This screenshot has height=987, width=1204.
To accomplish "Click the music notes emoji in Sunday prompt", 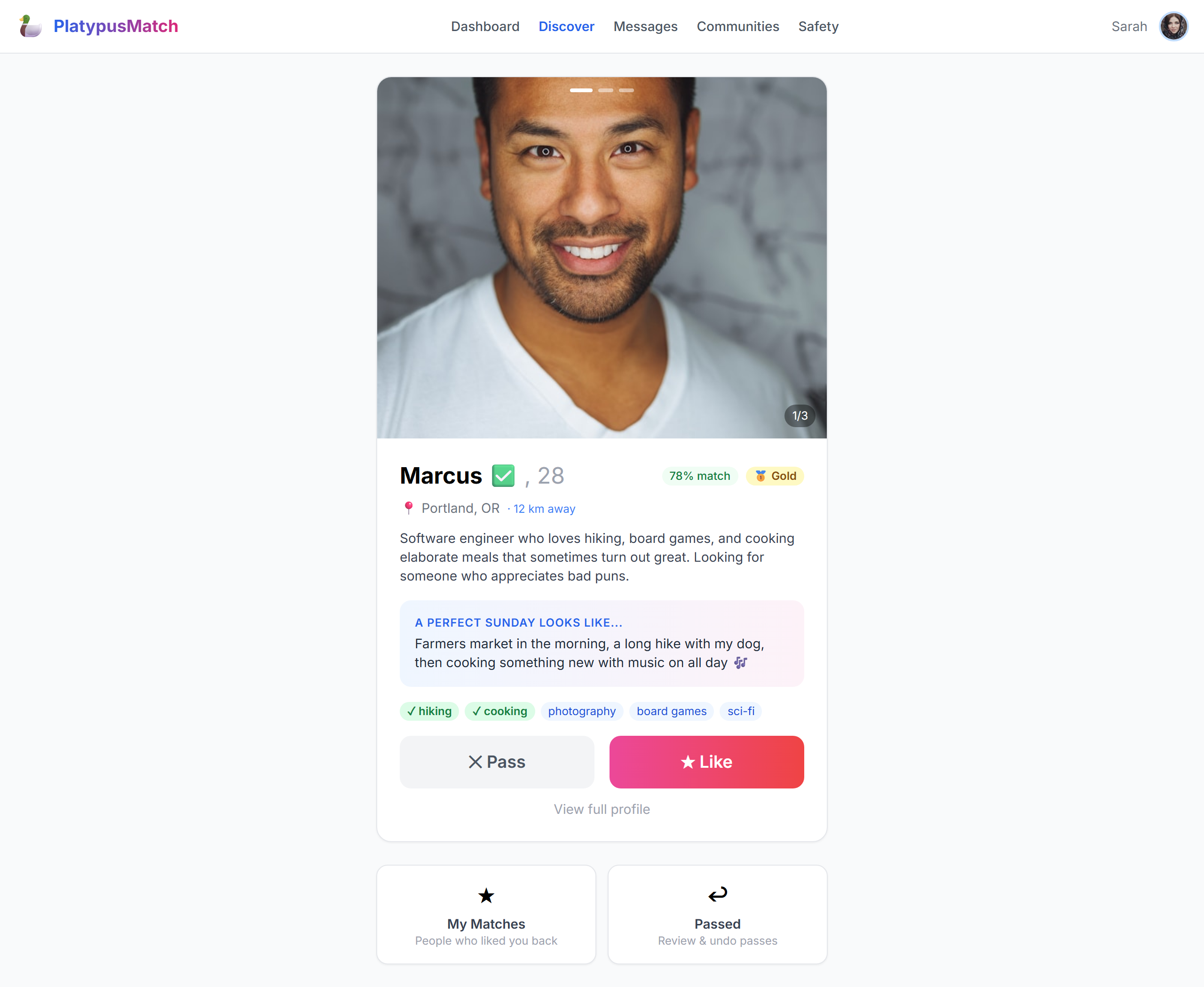I will click(x=740, y=662).
